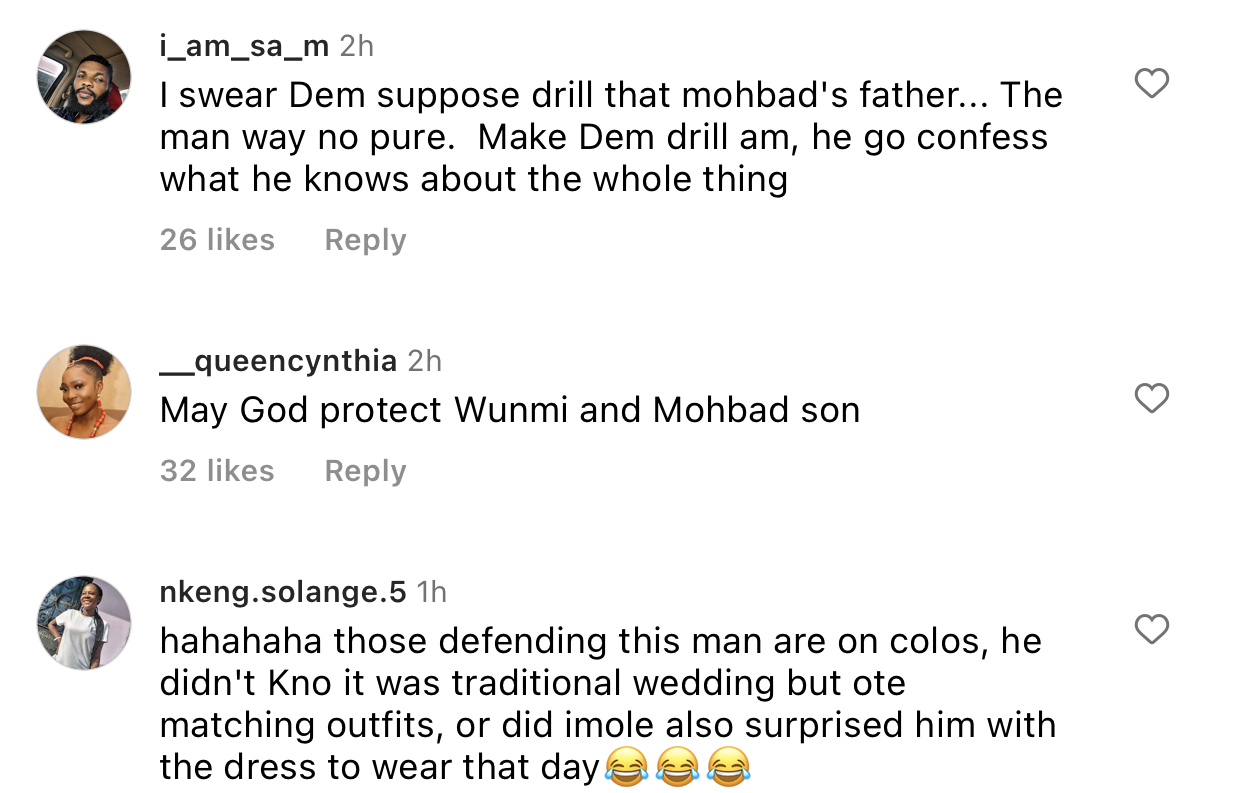Like i_am_sa_m's comment with the heart icon
The width and height of the screenshot is (1242, 793).
click(1152, 84)
